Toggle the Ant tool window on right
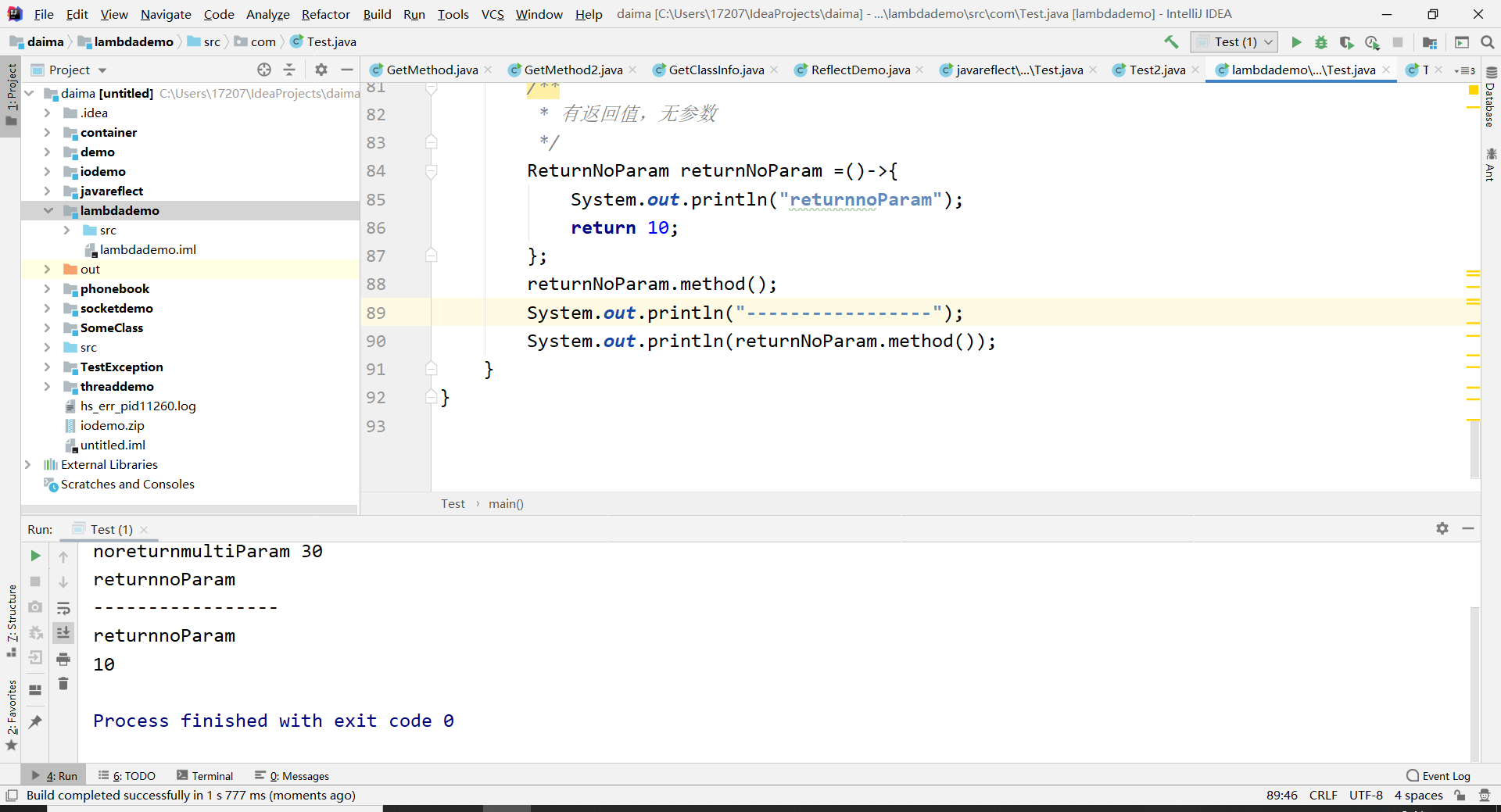Screen dimensions: 1501x812 [1490, 164]
